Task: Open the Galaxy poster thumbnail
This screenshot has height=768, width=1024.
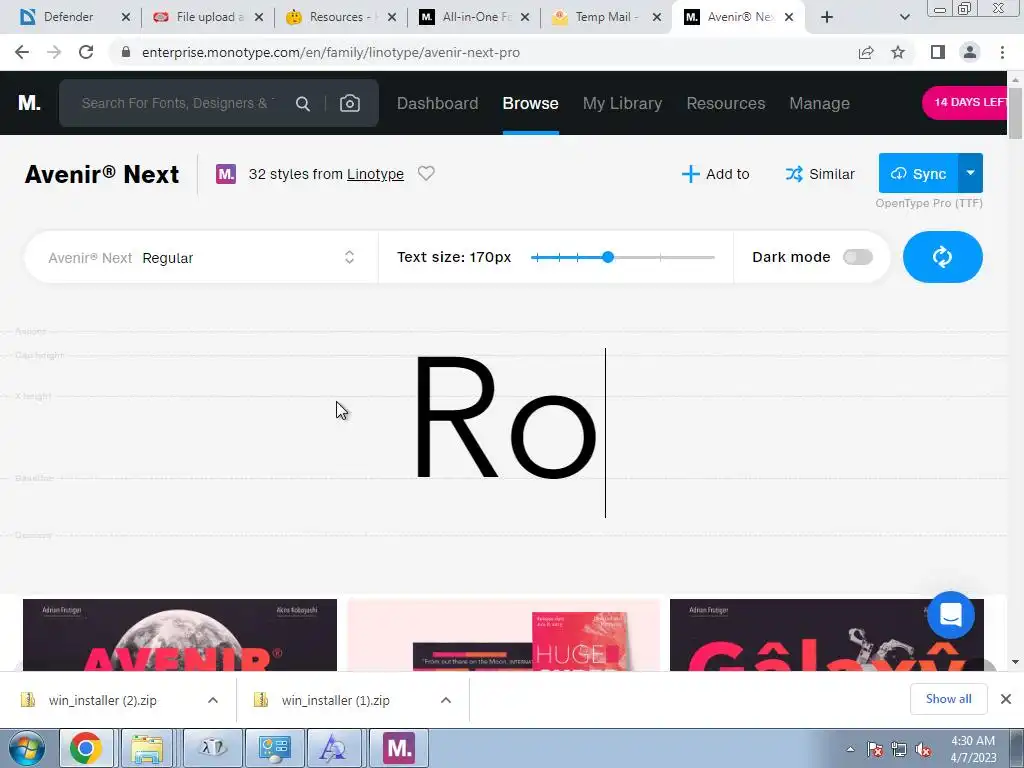Action: [x=827, y=635]
